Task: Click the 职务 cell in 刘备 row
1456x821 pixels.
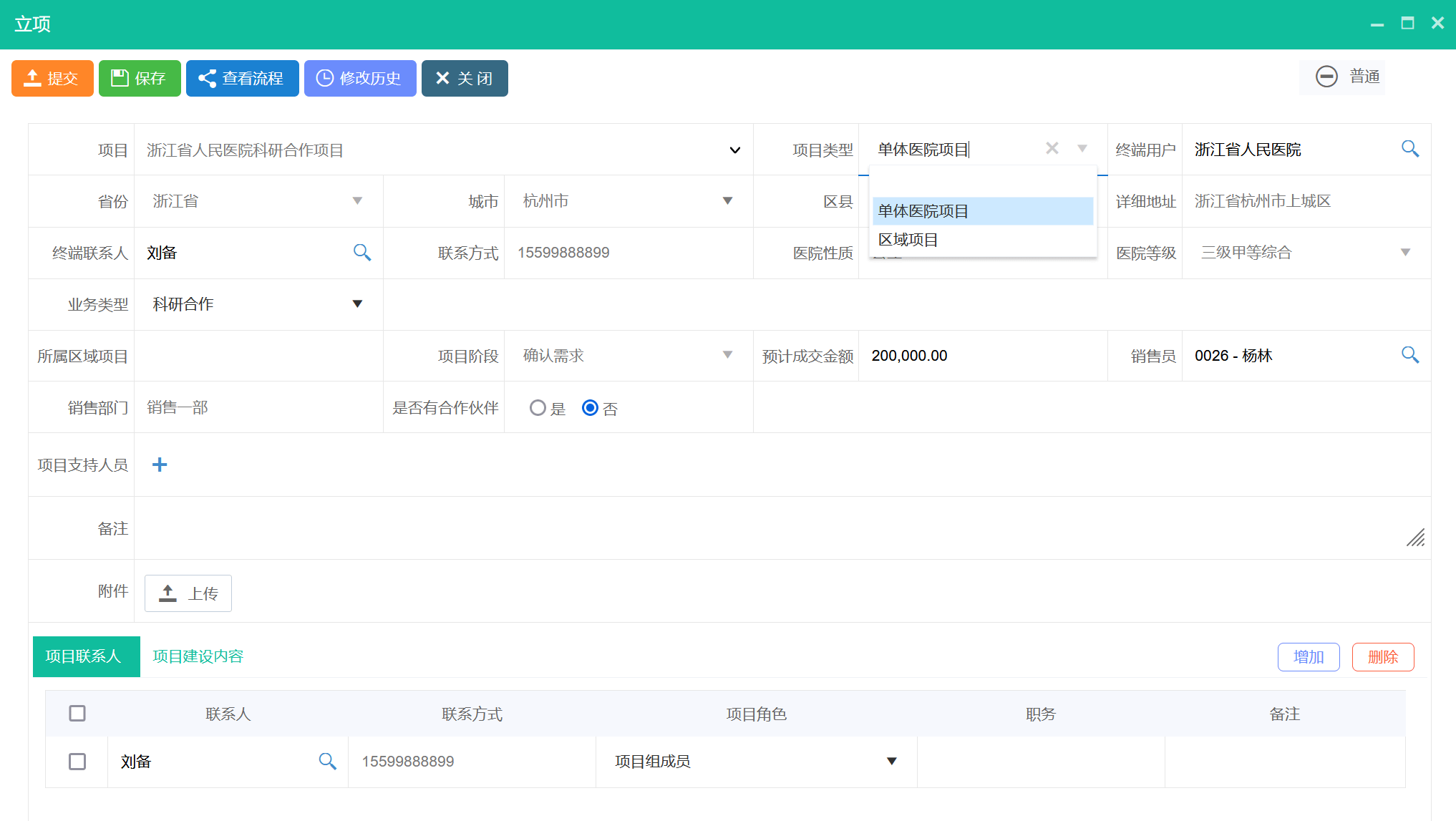Action: [1041, 762]
